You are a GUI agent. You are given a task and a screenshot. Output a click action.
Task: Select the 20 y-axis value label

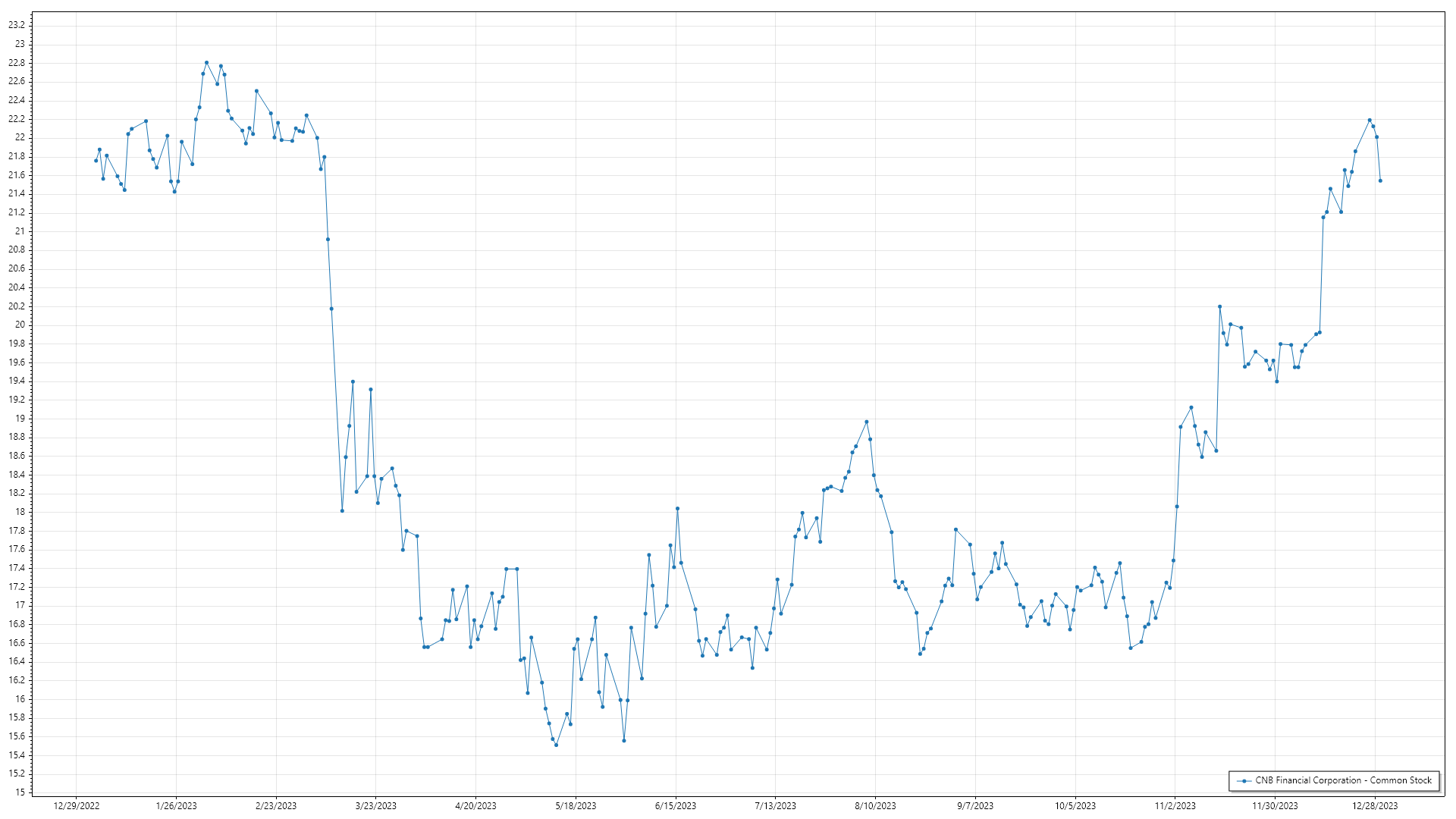click(20, 325)
